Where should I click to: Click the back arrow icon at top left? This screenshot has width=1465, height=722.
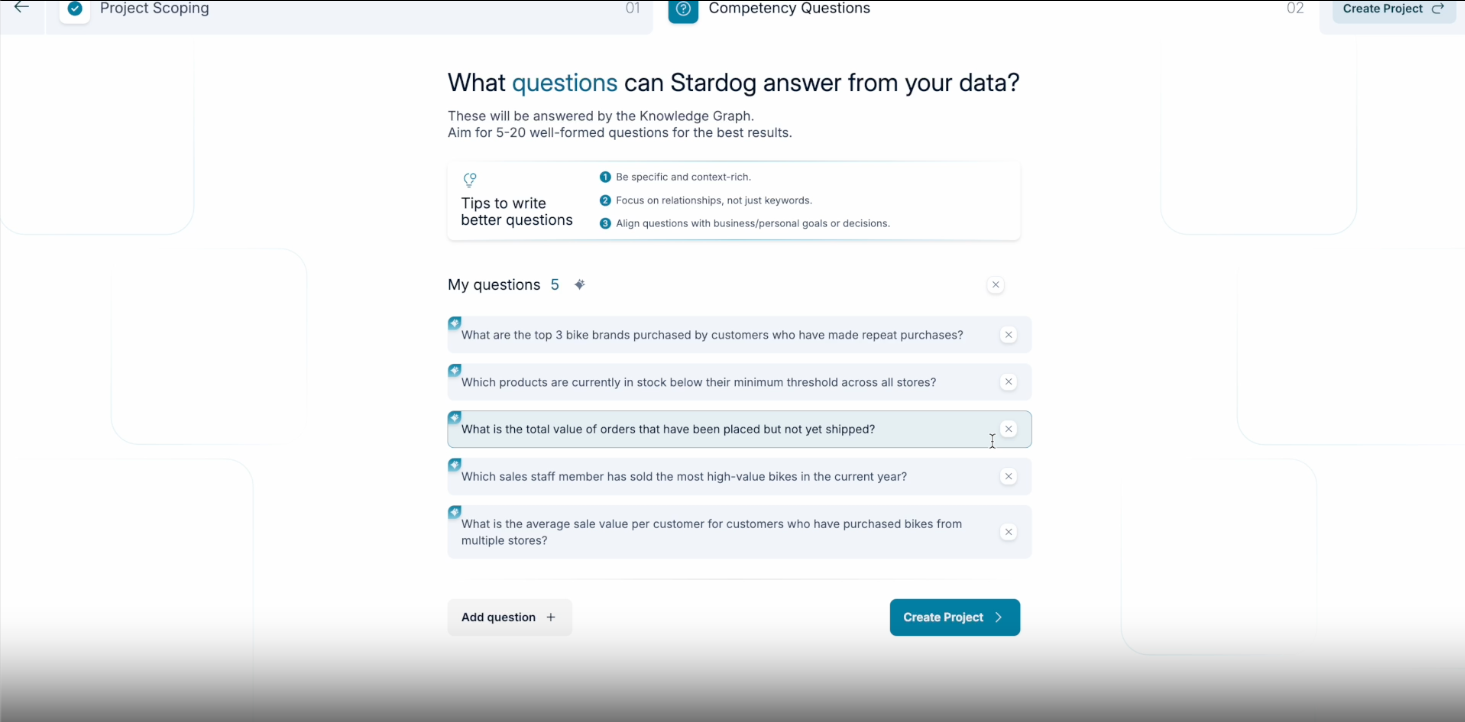coord(21,8)
